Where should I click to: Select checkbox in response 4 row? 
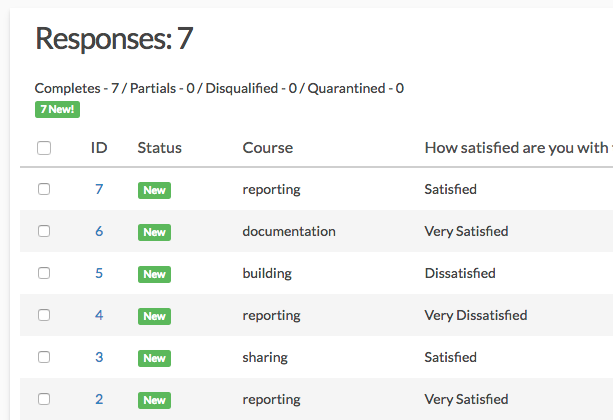[44, 315]
